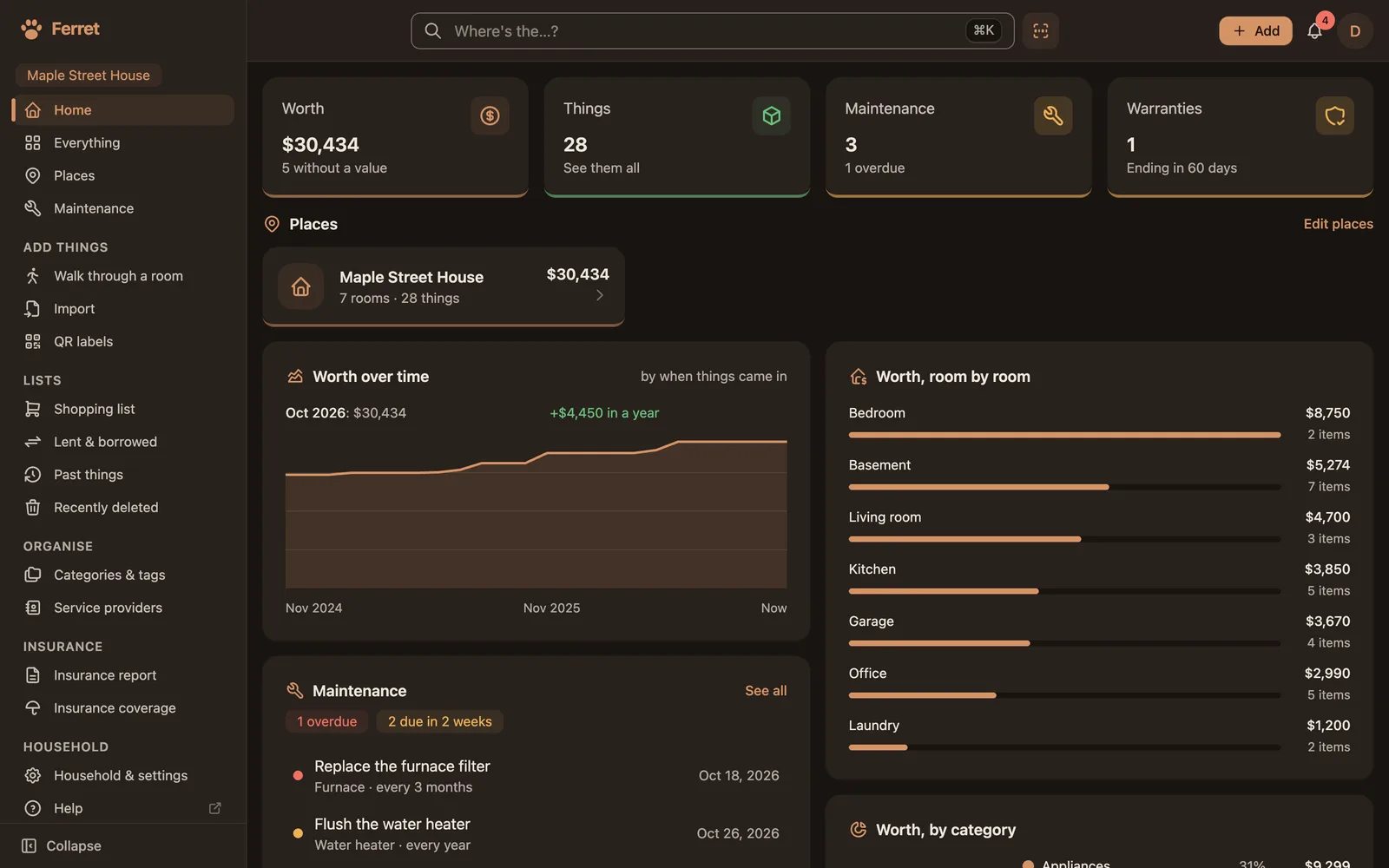The image size is (1389, 868).
Task: Start Walk through a room
Action: [x=123, y=276]
